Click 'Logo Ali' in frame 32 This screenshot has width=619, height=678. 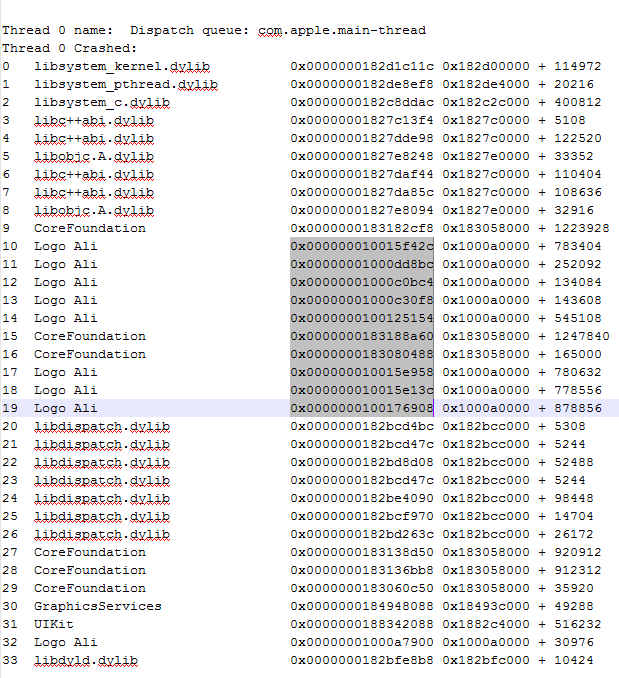(x=66, y=643)
